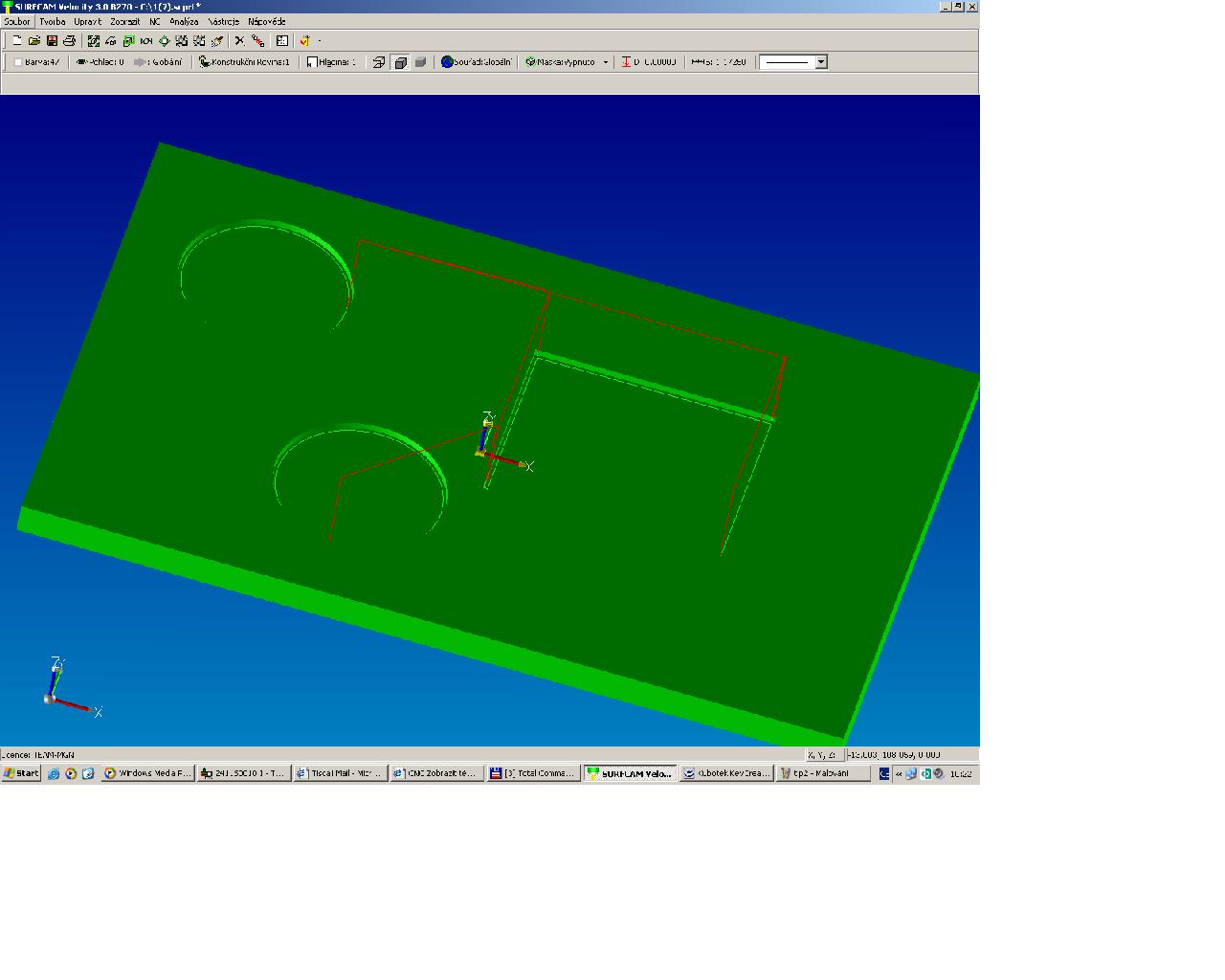The image size is (1225, 980).
Task: Click the Konstrukční Rovina button
Action: pyautogui.click(x=245, y=62)
